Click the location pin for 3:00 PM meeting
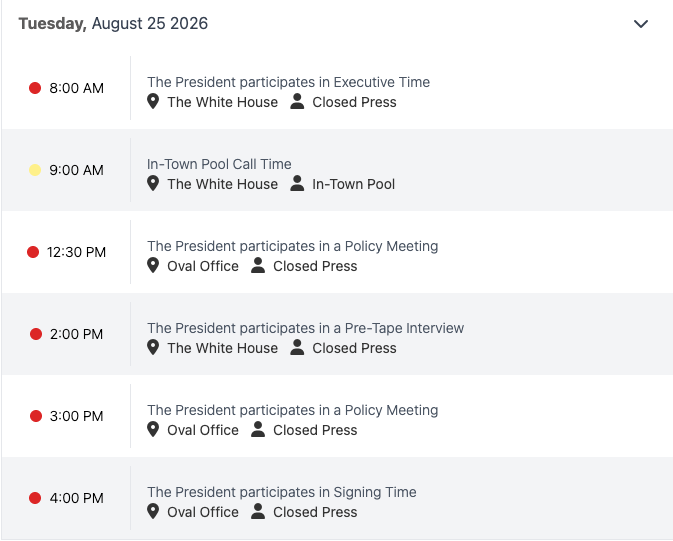Screen dimensions: 673x541 click(153, 430)
